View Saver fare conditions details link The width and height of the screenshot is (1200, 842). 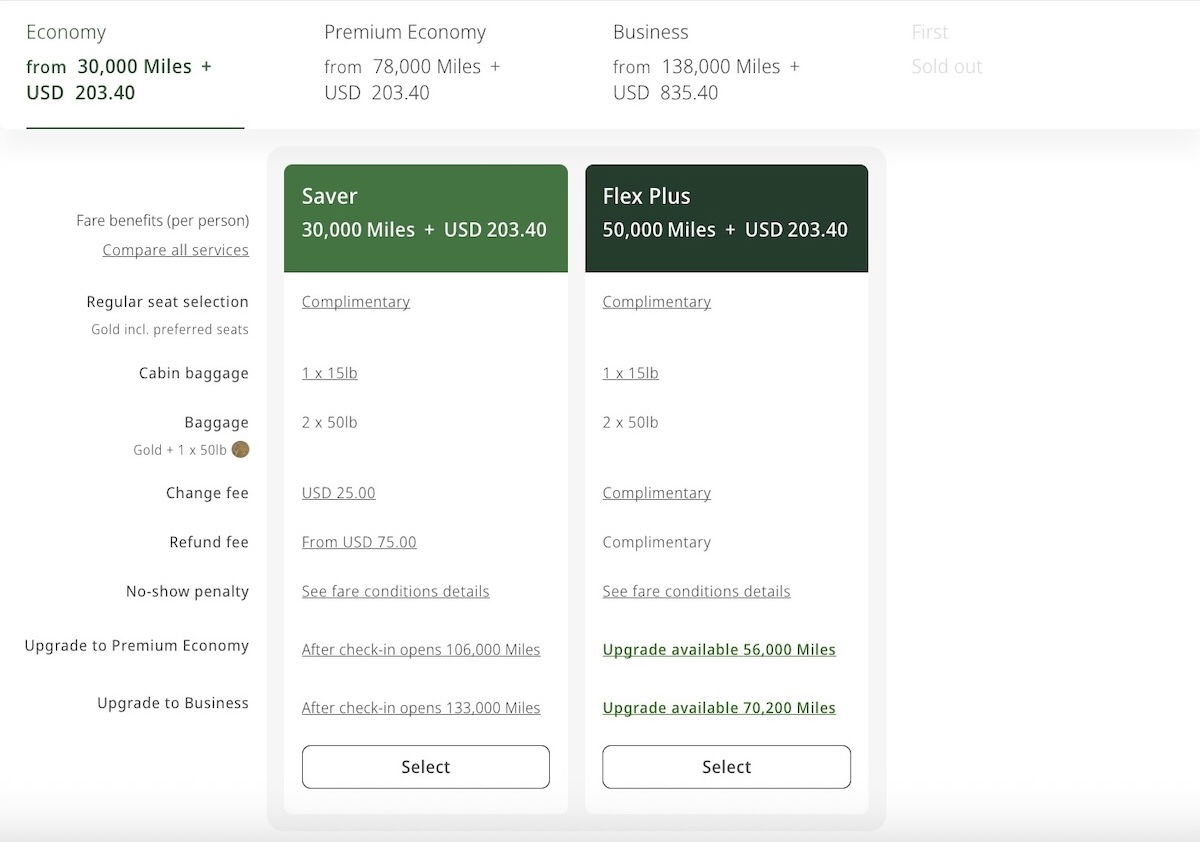coord(395,592)
